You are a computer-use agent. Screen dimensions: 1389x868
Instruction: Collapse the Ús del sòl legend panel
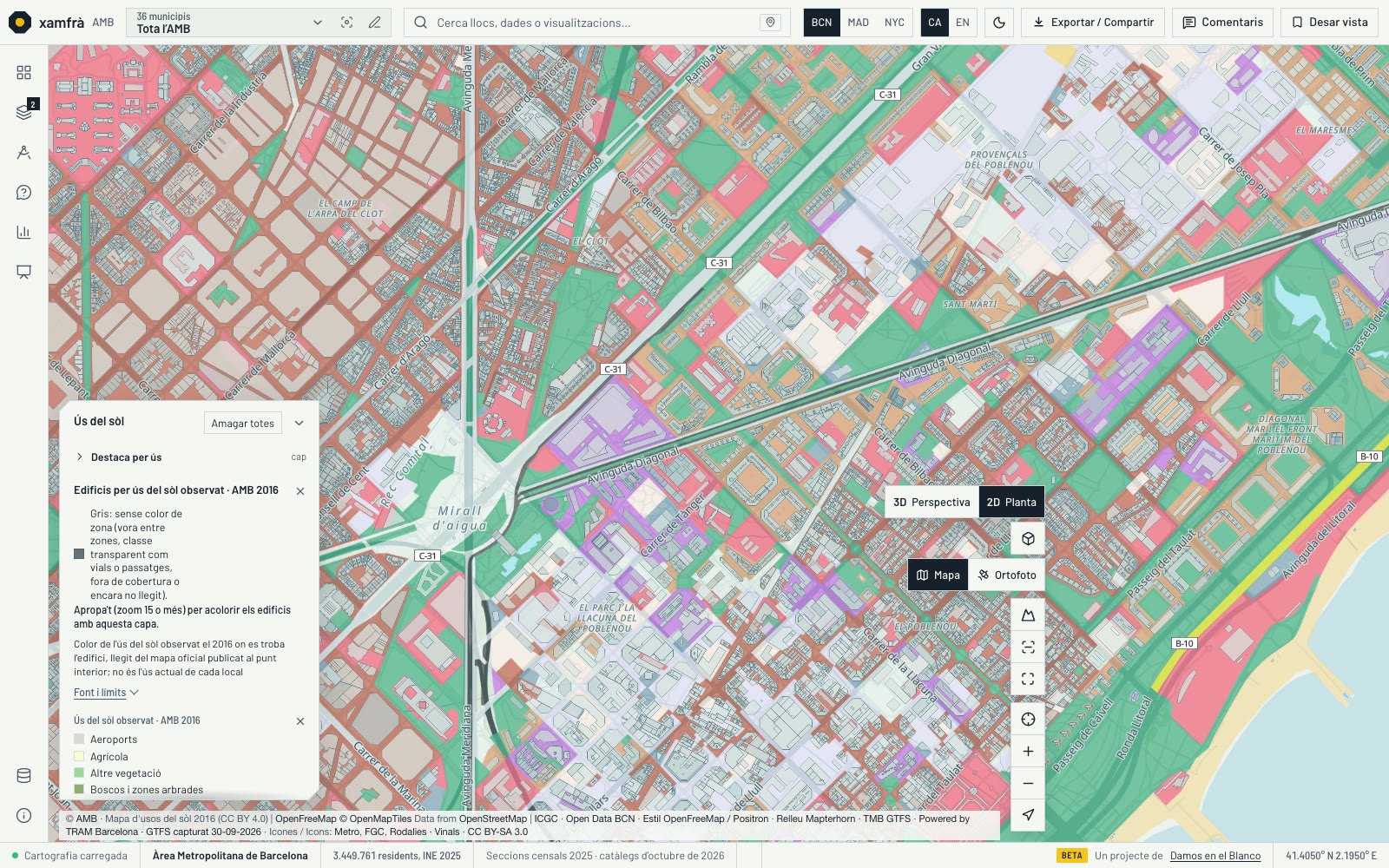point(299,423)
